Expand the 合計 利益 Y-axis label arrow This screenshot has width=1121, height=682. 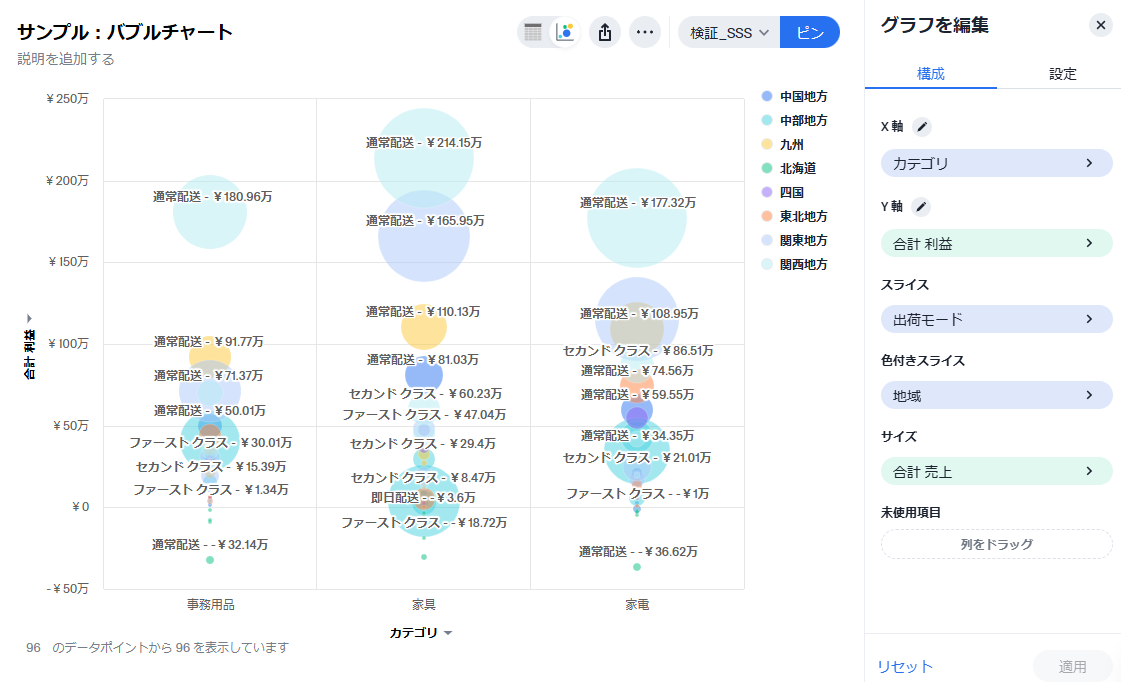[x=29, y=317]
